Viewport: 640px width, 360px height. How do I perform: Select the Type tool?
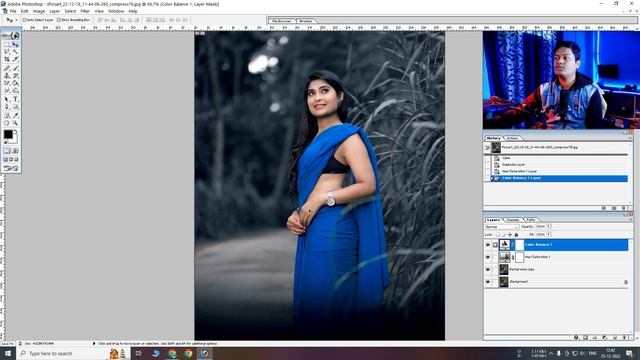(x=15, y=99)
